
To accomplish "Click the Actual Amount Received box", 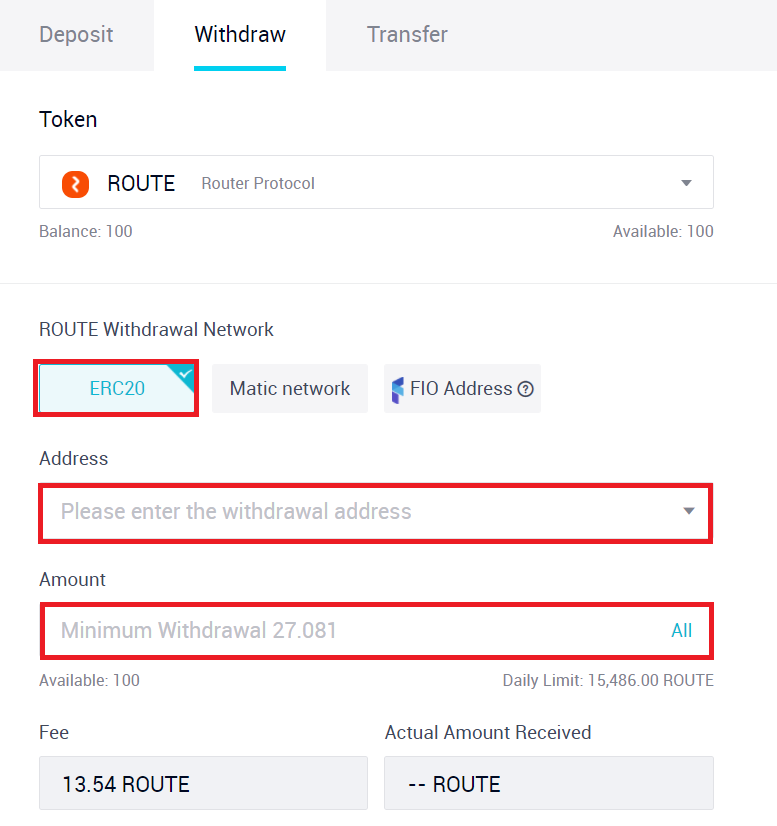I will pyautogui.click(x=549, y=783).
